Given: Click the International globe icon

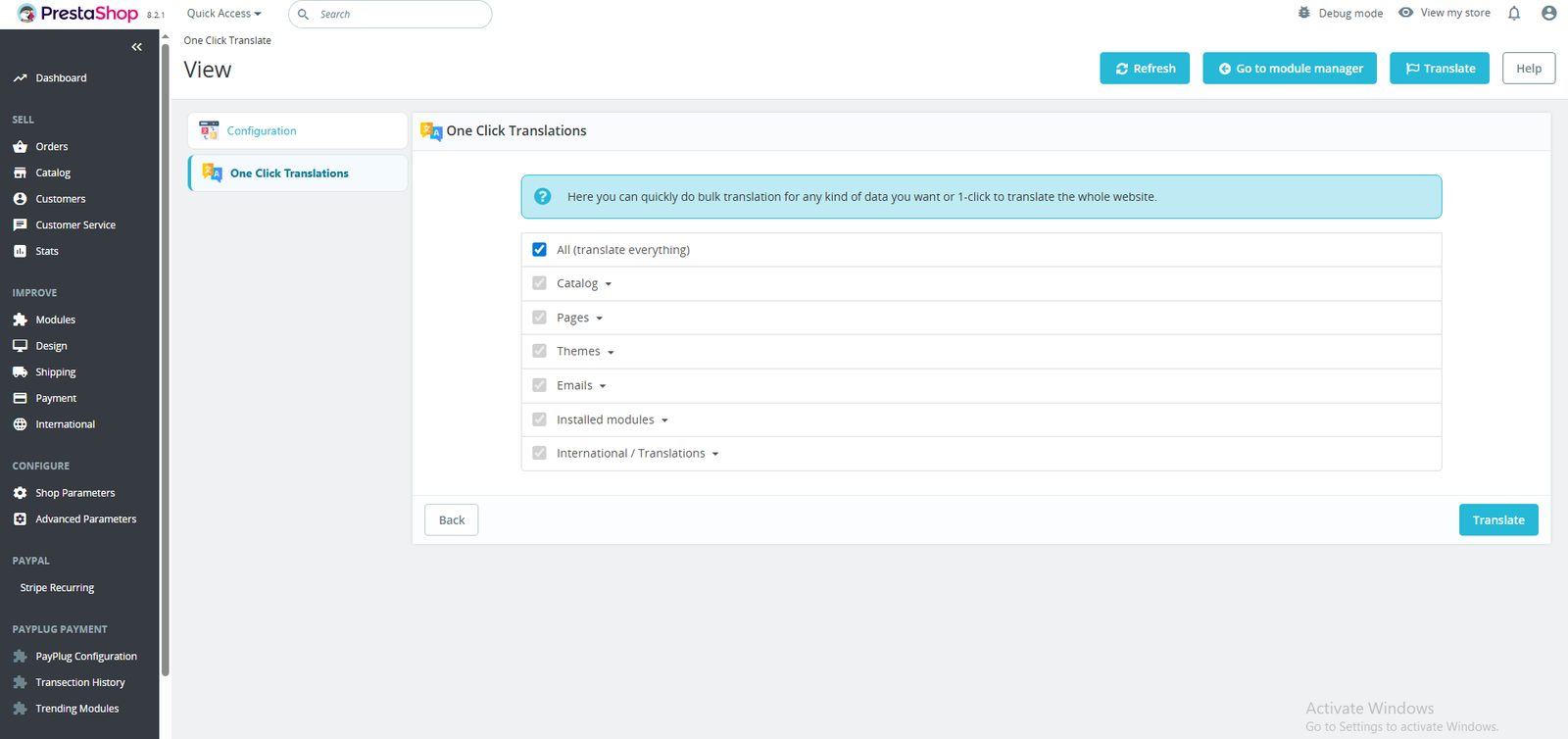Looking at the screenshot, I should [20, 424].
